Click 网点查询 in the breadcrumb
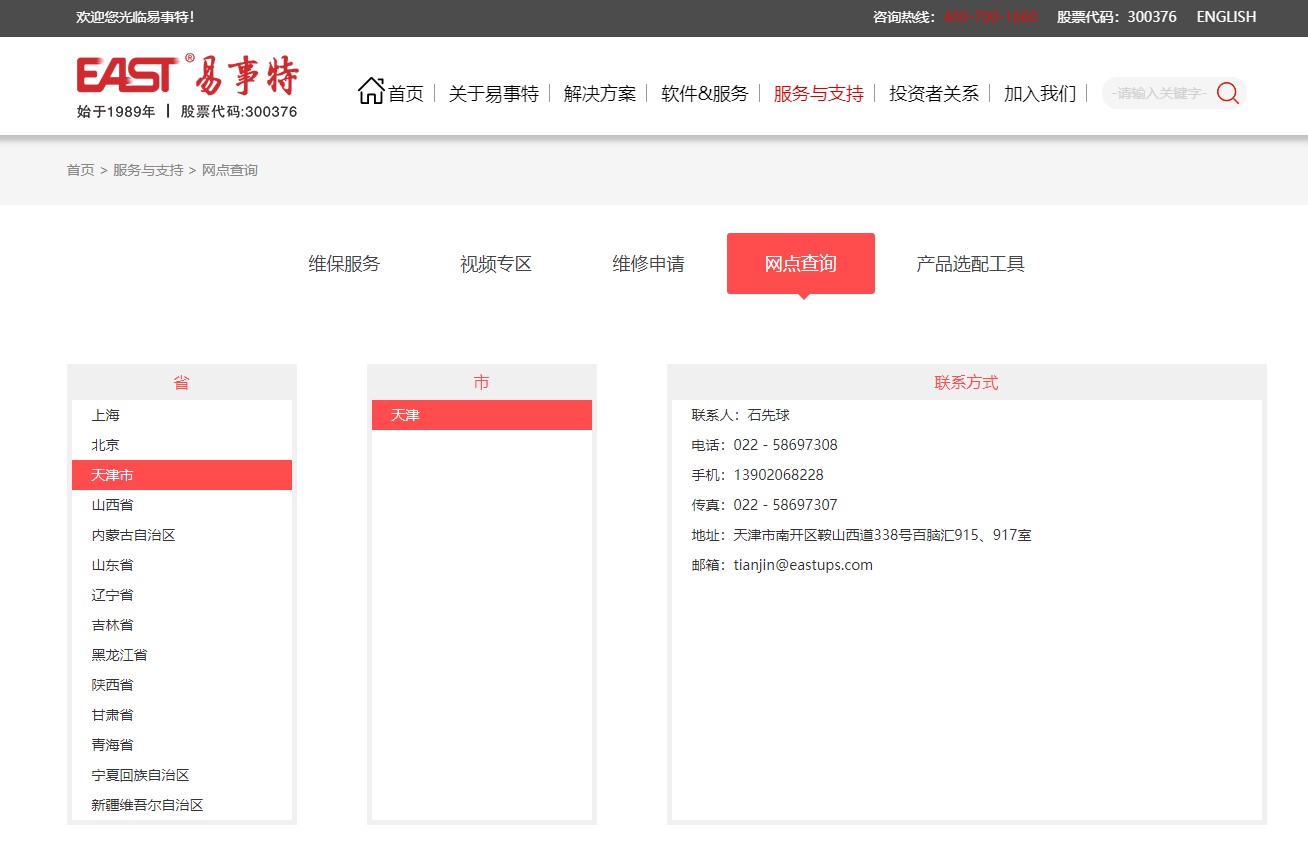 click(x=230, y=170)
